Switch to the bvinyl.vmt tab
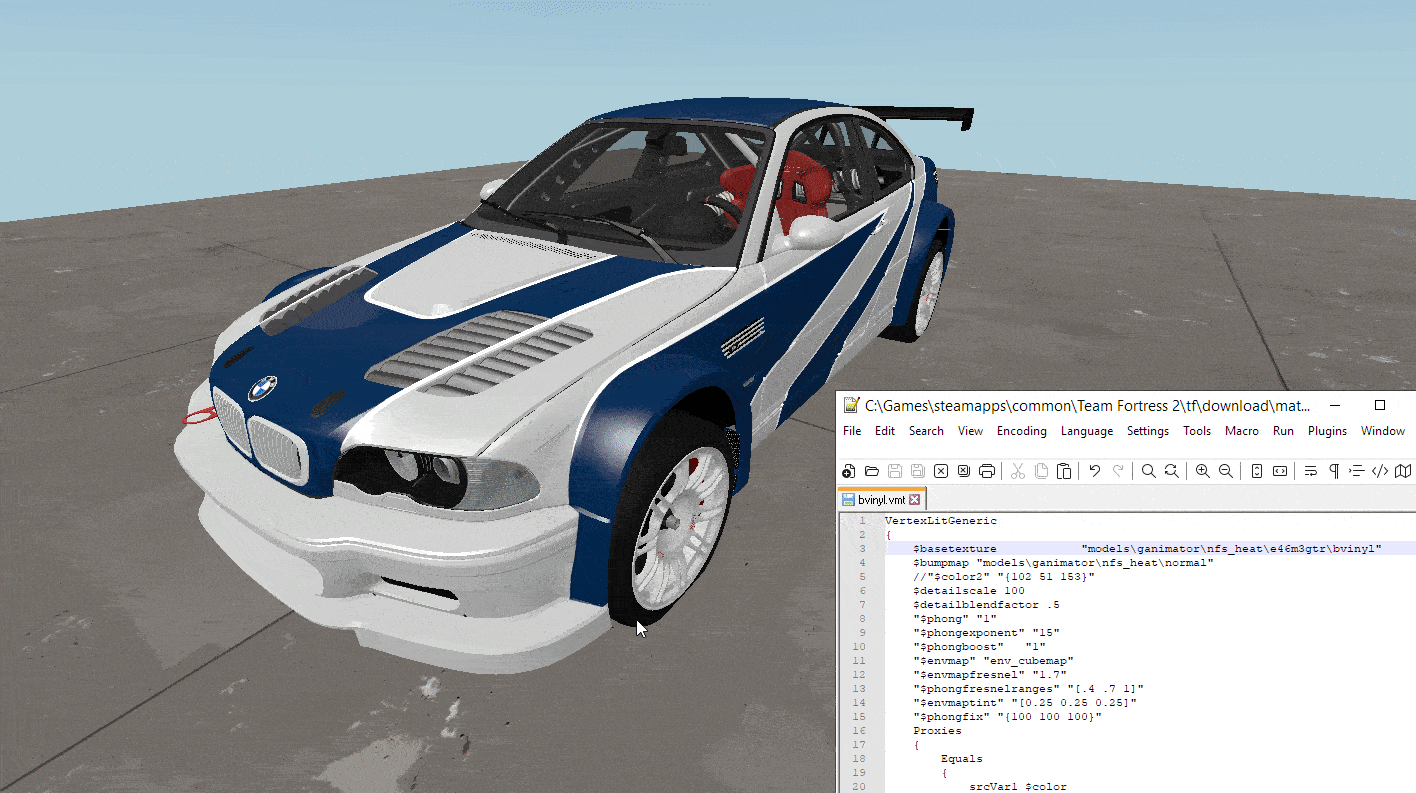This screenshot has height=793, width=1416. 882,499
